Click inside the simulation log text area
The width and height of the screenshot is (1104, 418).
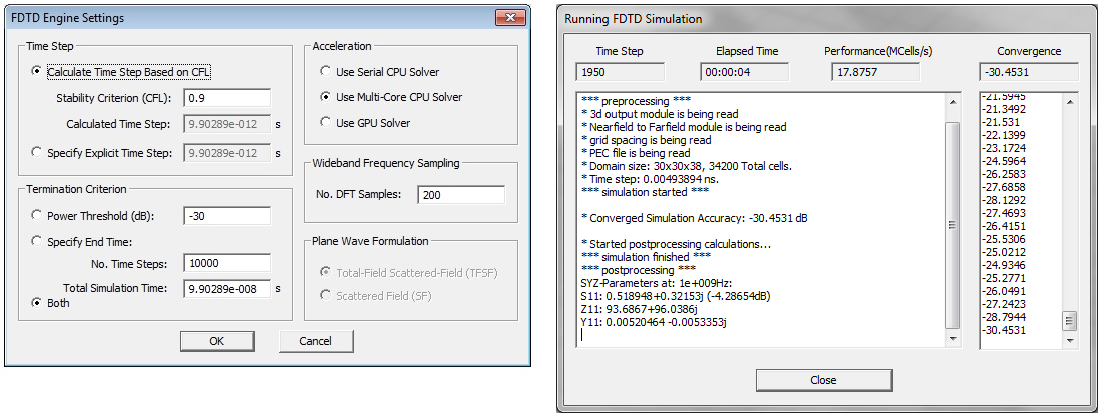coord(760,230)
